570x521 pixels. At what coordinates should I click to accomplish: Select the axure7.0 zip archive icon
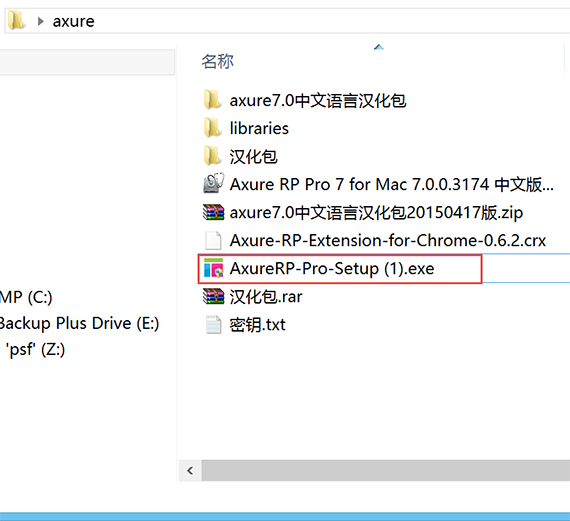[213, 212]
